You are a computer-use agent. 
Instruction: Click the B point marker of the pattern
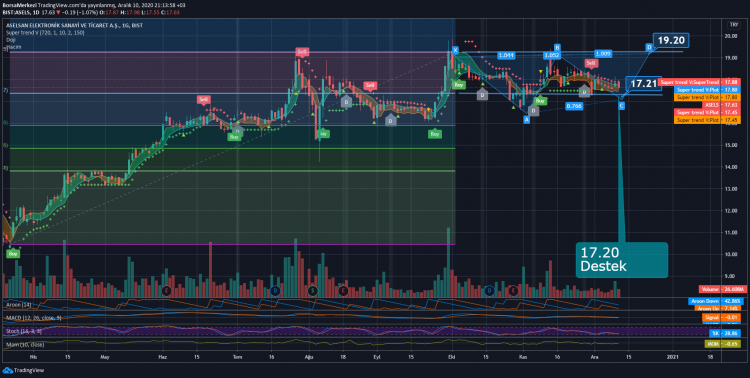tap(557, 47)
